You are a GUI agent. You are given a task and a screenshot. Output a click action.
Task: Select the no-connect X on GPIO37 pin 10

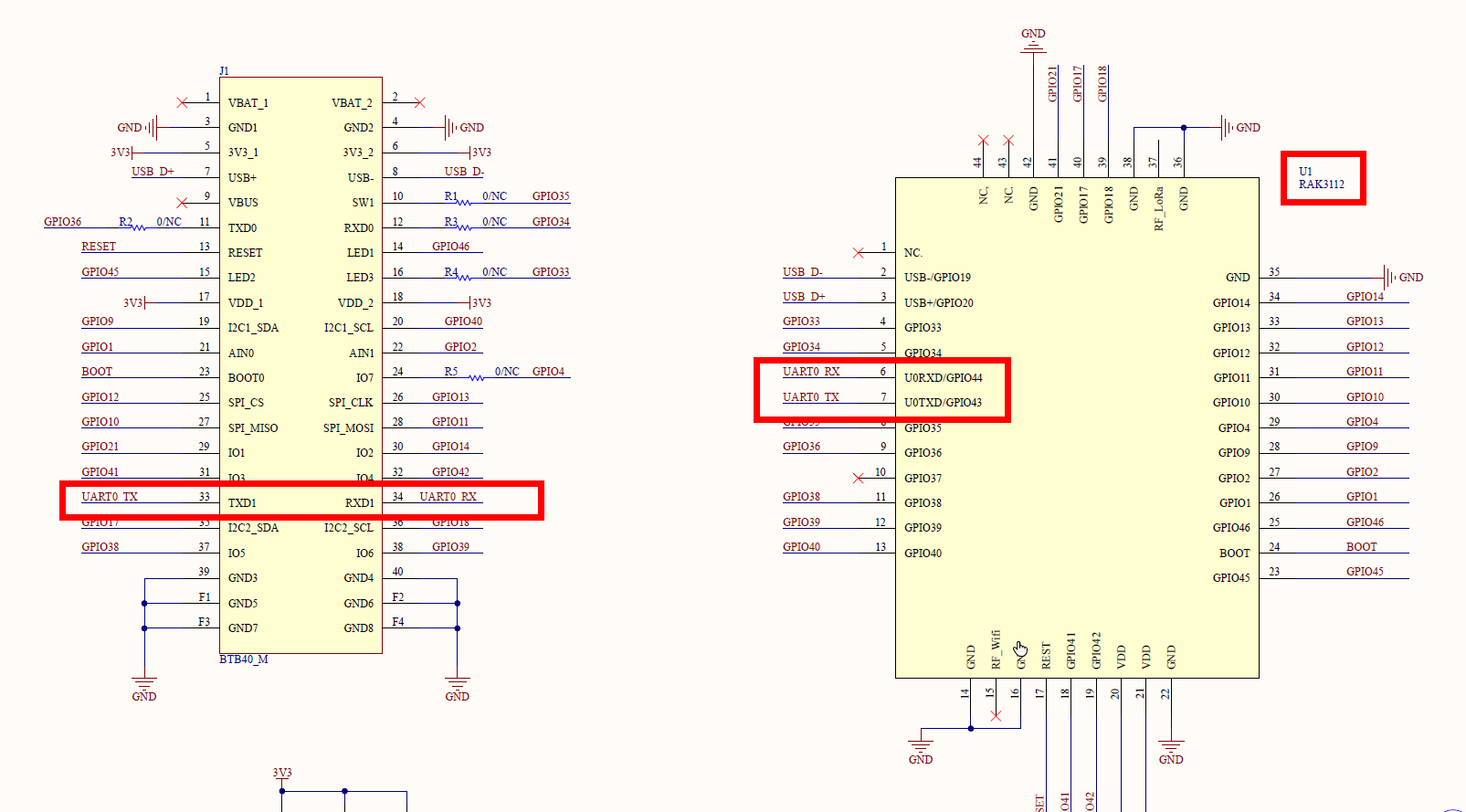tap(858, 478)
